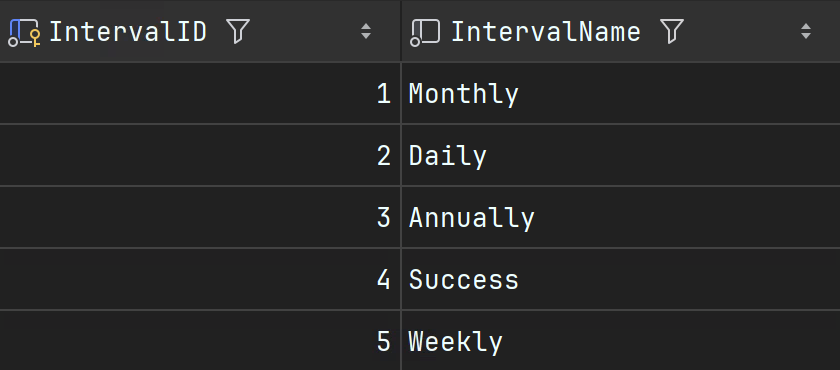This screenshot has width=840, height=370.
Task: Click empty space right of Weekly text
Action: coord(670,341)
